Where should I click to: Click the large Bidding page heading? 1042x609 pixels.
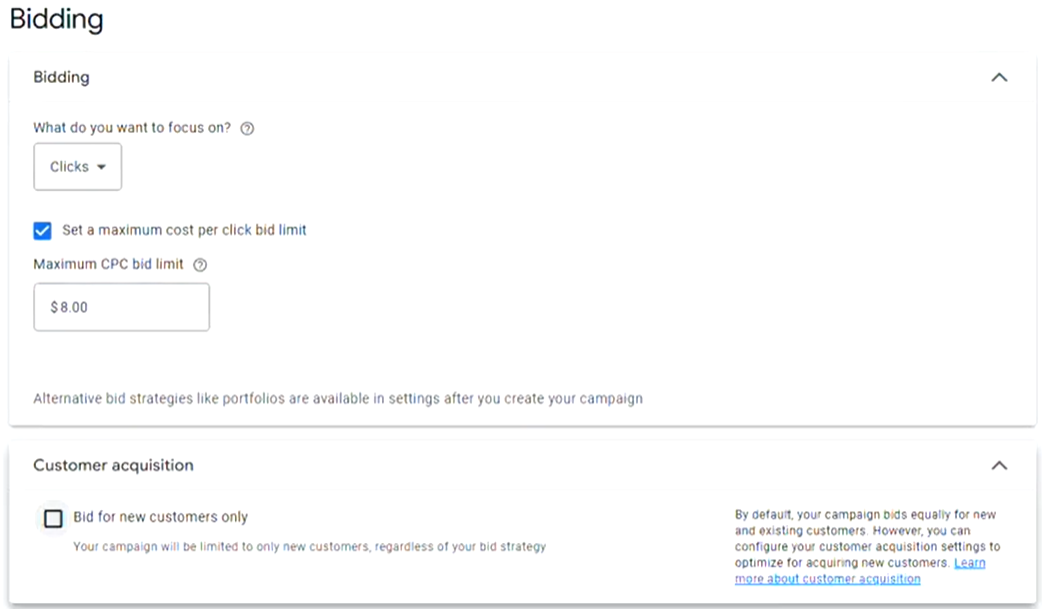point(56,19)
